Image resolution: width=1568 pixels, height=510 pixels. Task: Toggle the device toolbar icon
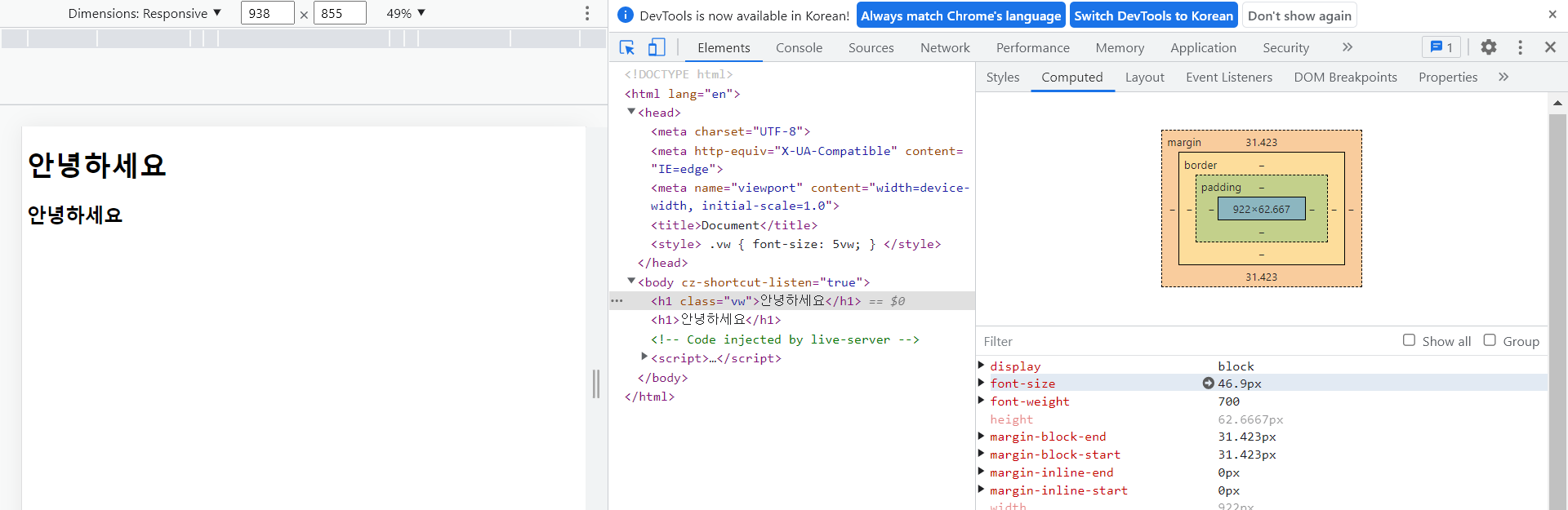(657, 47)
